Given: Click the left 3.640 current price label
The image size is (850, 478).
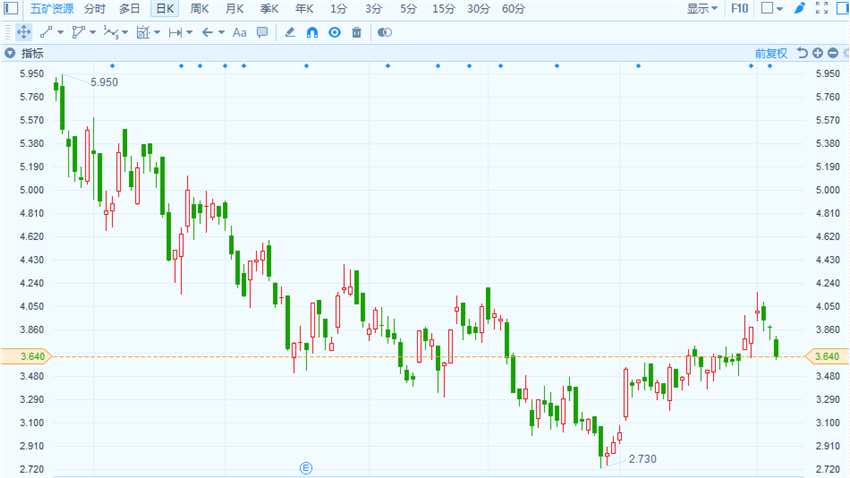Looking at the screenshot, I should [x=27, y=356].
